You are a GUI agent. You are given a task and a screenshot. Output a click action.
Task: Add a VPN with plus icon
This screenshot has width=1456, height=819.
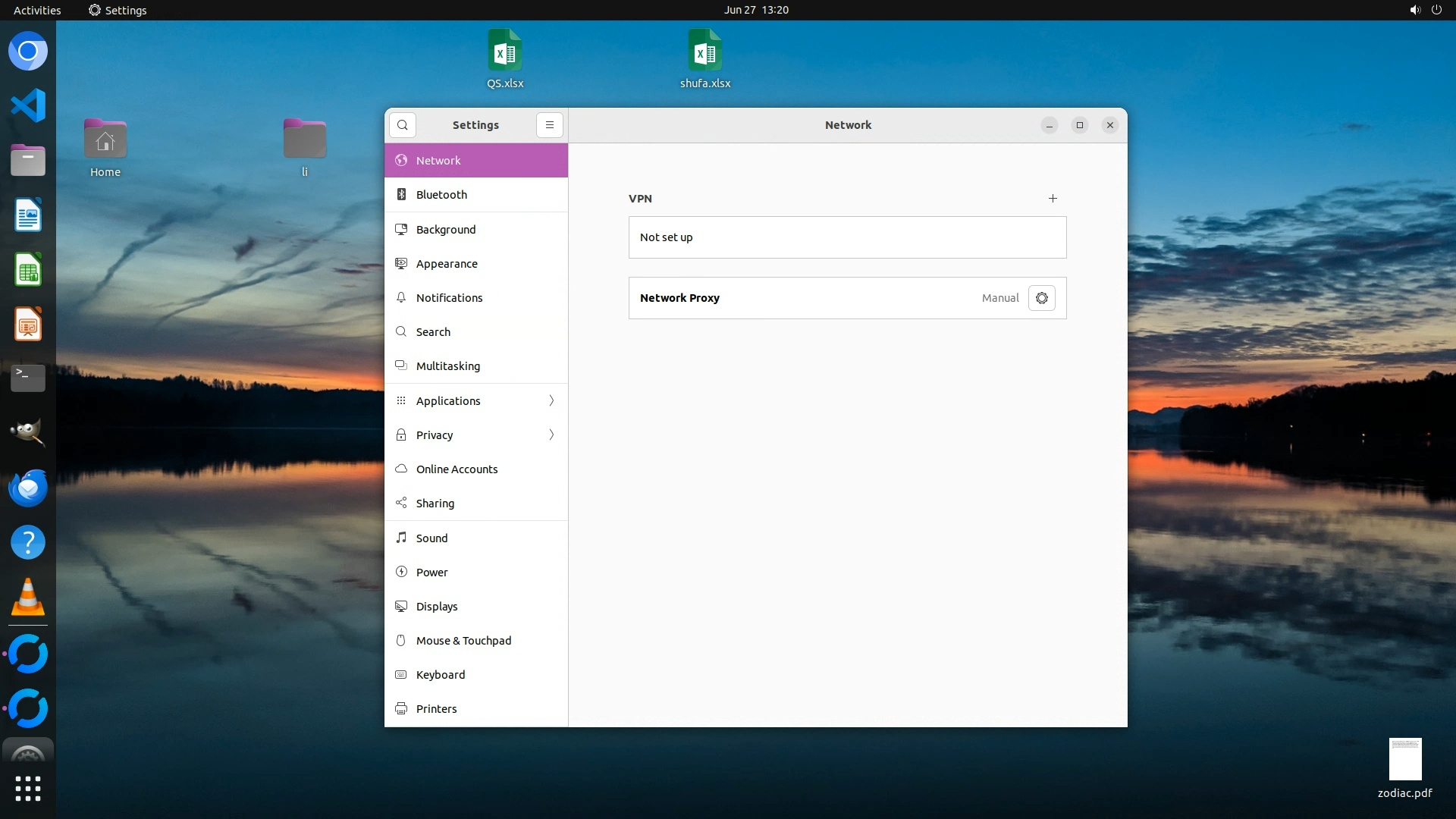(1053, 199)
